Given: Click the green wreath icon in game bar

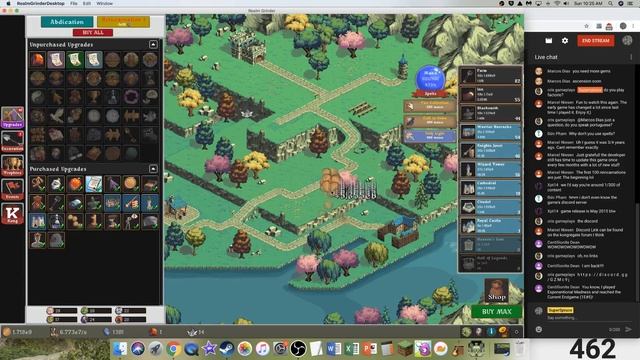Looking at the screenshot, I should (466, 331).
